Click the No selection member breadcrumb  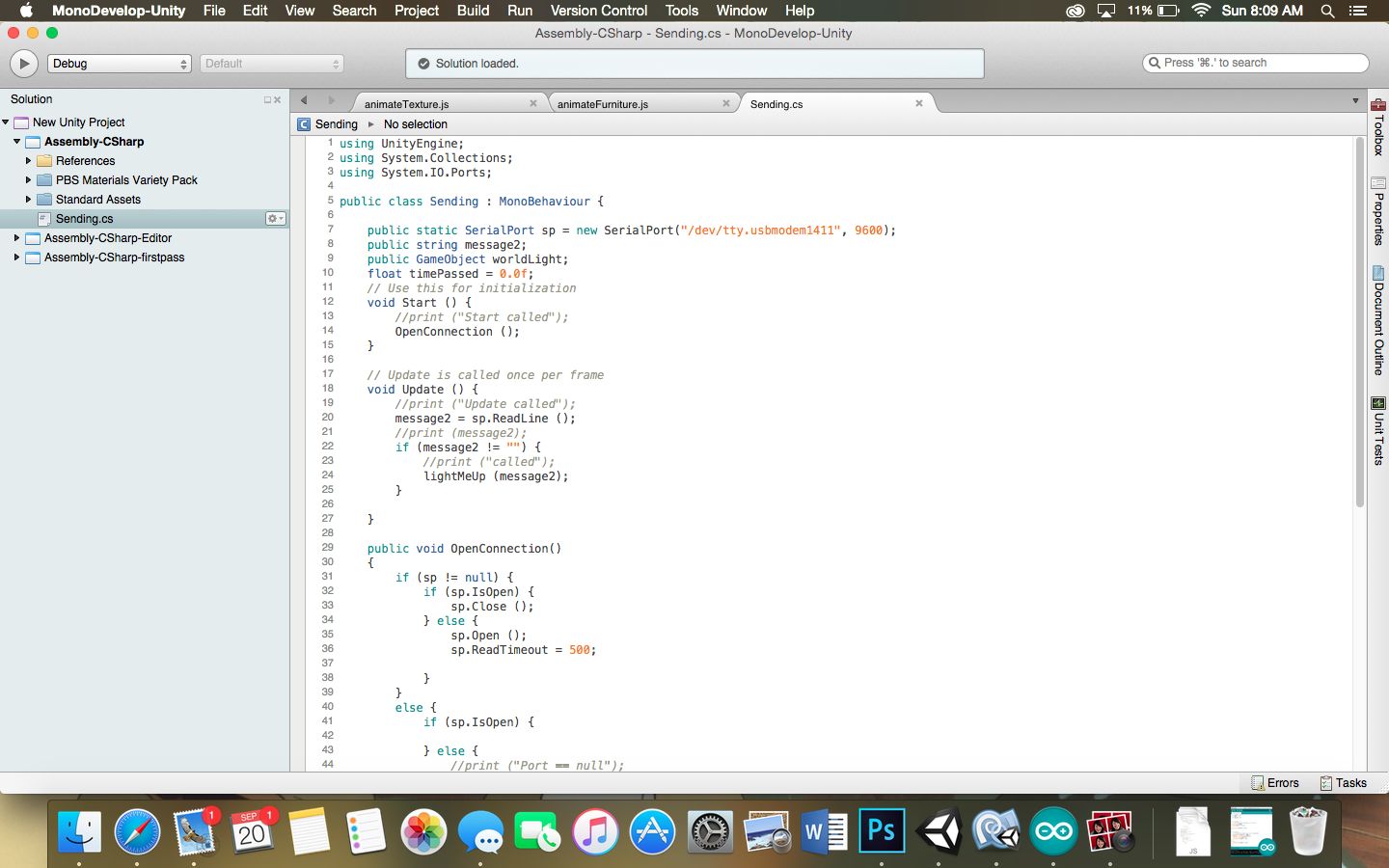coord(415,124)
